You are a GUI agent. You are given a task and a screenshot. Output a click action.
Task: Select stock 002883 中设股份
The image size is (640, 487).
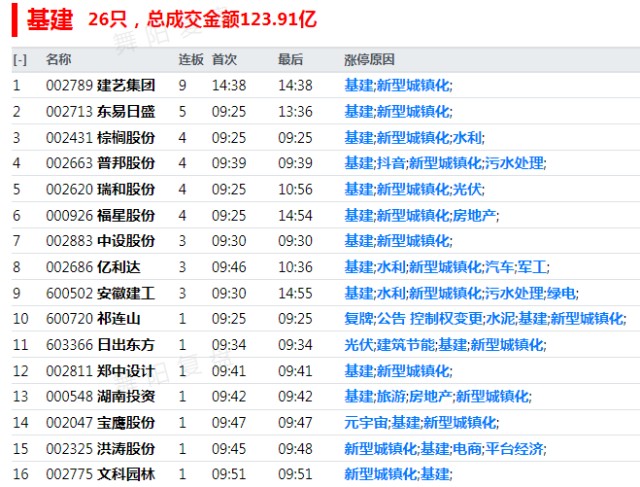[x=100, y=240]
